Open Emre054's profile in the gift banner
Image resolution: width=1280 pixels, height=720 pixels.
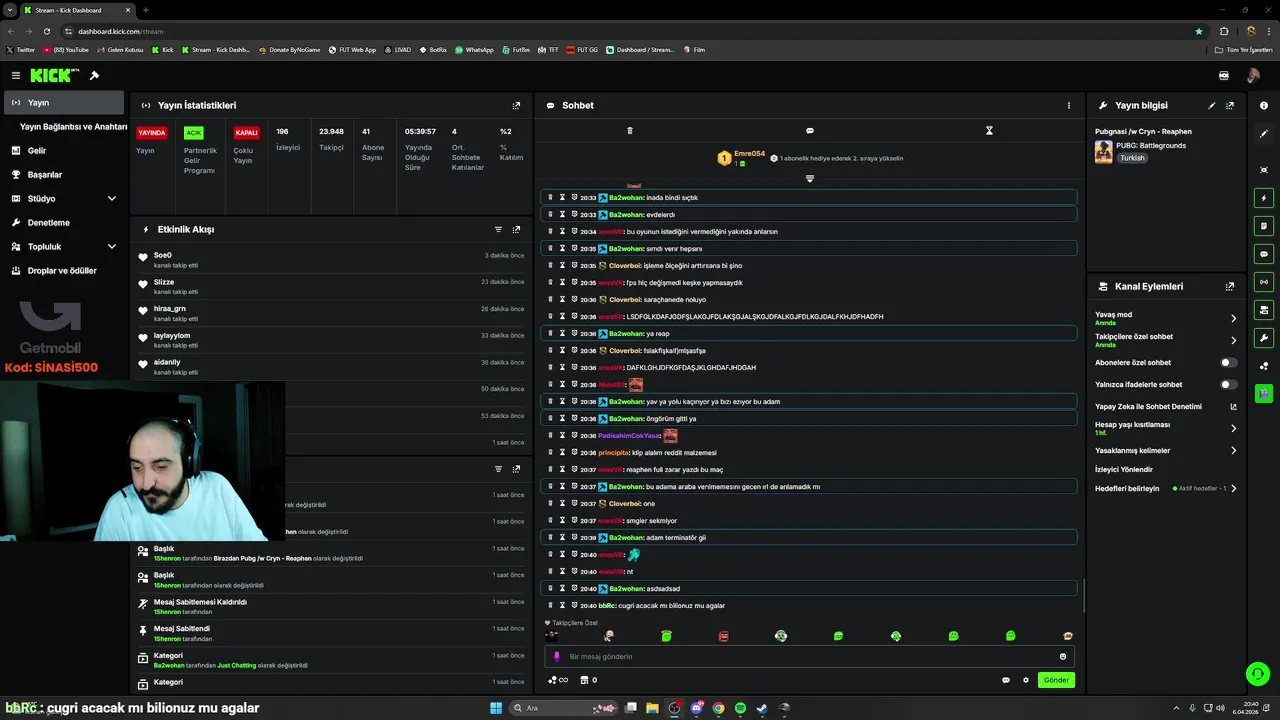[749, 154]
